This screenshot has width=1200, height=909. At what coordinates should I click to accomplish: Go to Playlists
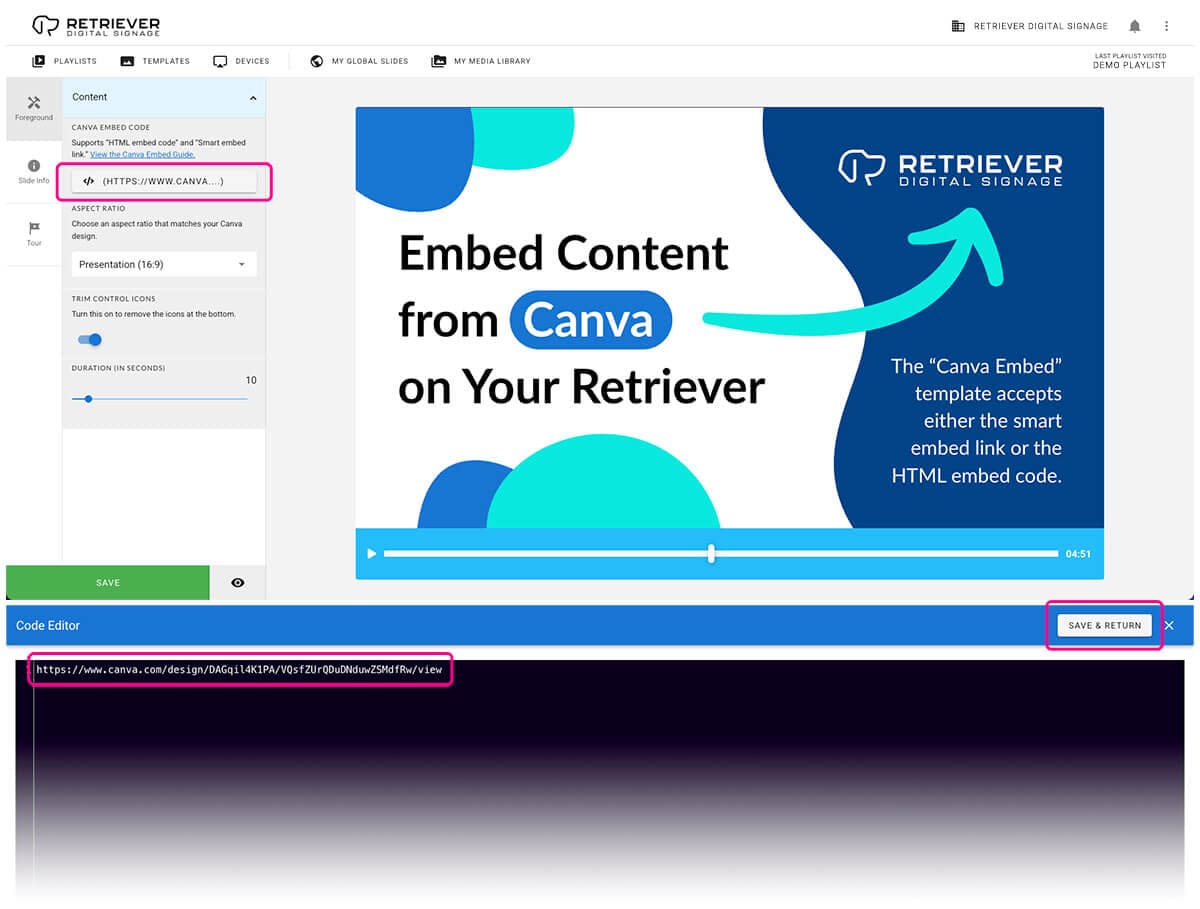(x=65, y=61)
